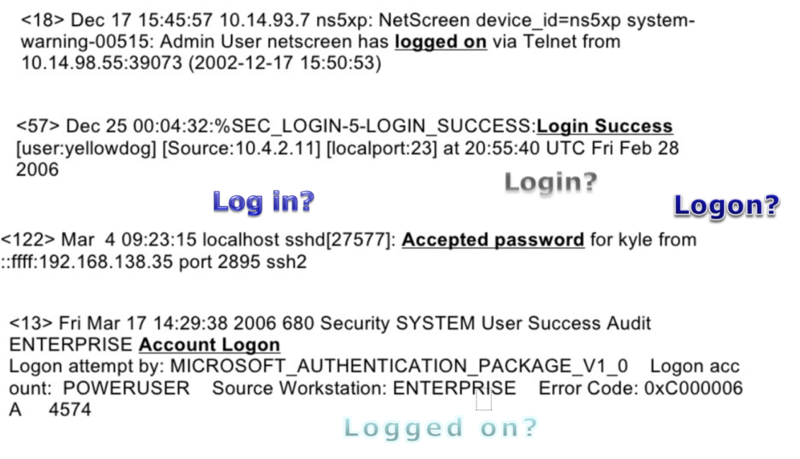Click the blue "Log in?" label
The image size is (800, 459).
coord(264,202)
